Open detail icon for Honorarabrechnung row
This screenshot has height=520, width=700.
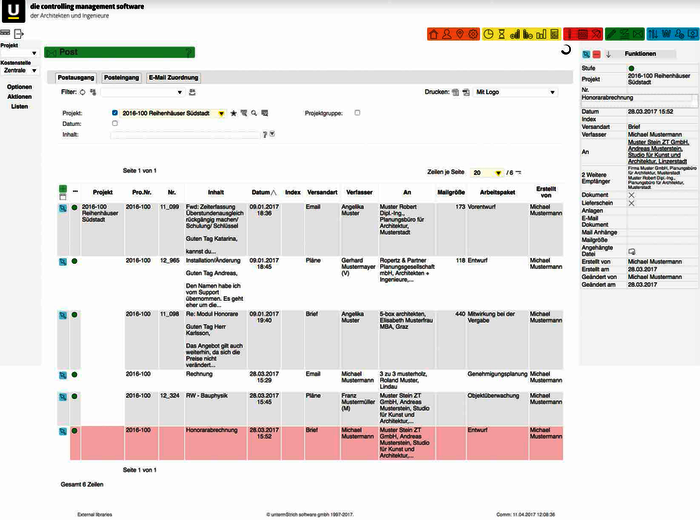coord(63,432)
